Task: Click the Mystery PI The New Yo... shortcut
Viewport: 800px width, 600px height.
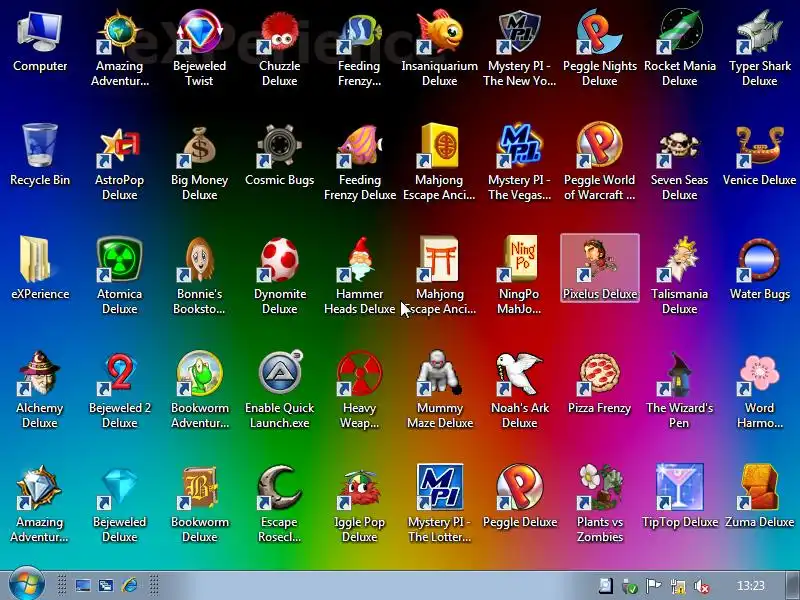Action: [x=519, y=48]
